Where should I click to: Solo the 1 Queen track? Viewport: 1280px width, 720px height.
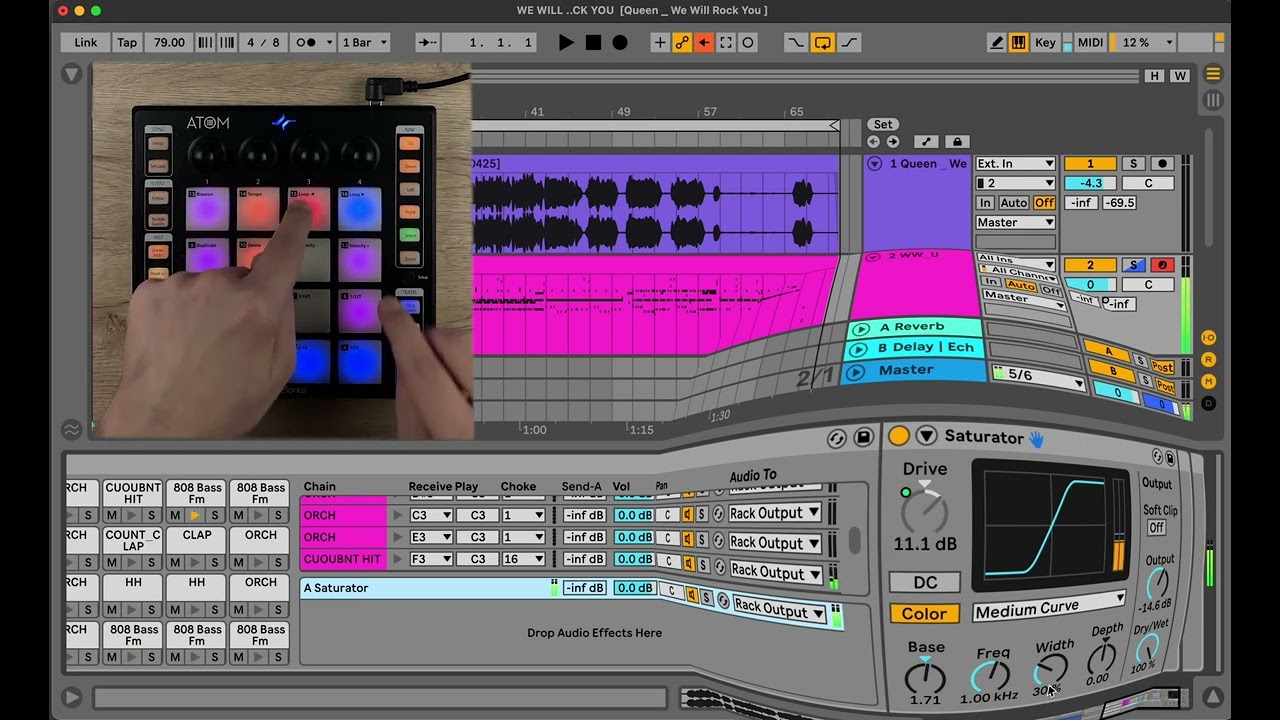pos(1133,164)
